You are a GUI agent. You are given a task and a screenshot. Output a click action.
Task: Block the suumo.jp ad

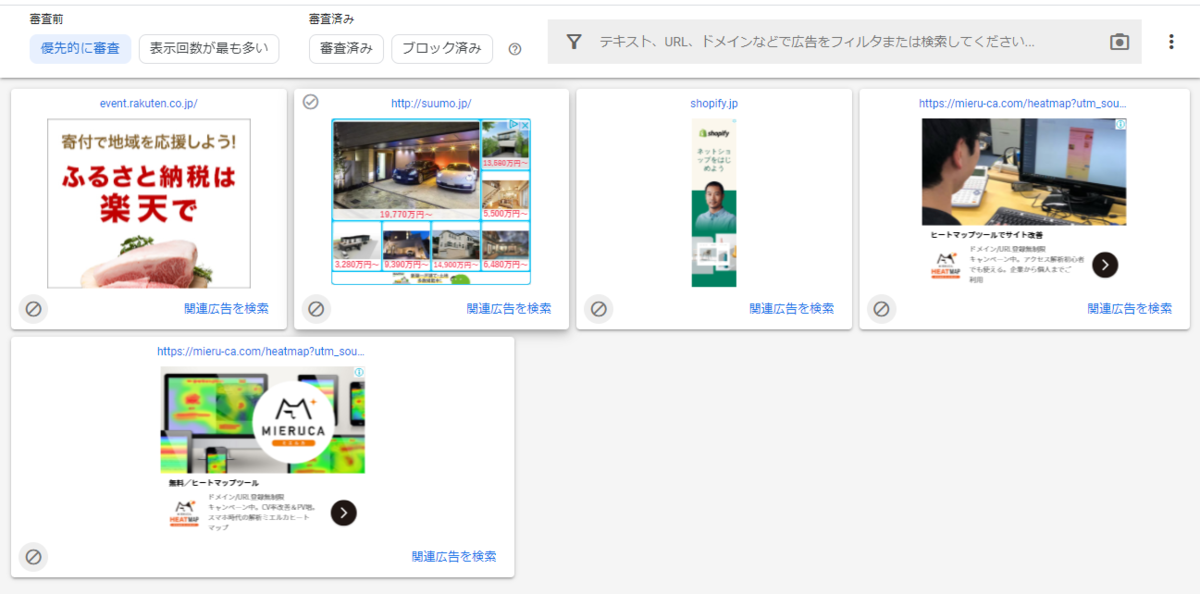click(x=316, y=309)
